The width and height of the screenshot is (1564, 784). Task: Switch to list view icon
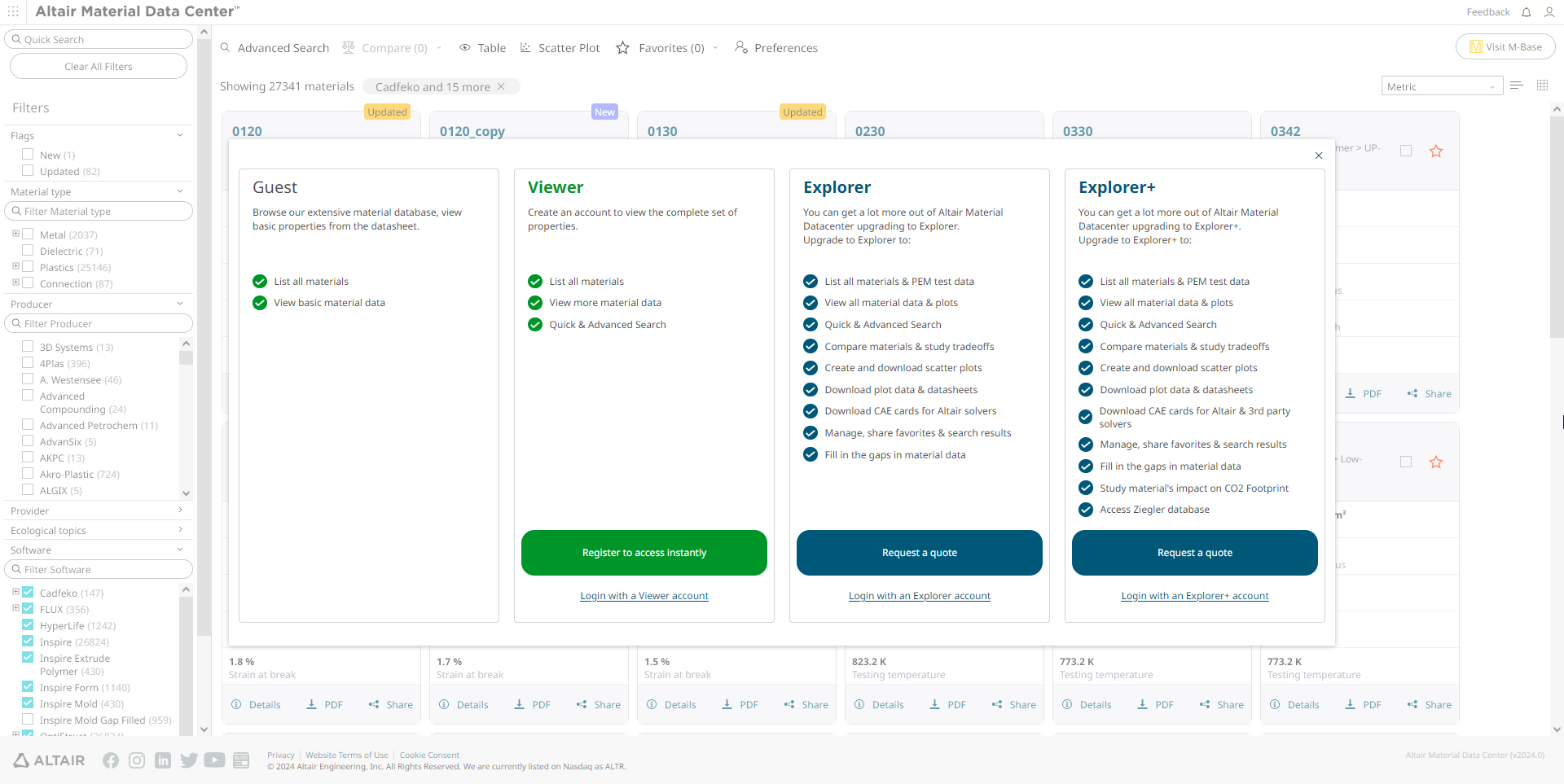pos(1517,85)
